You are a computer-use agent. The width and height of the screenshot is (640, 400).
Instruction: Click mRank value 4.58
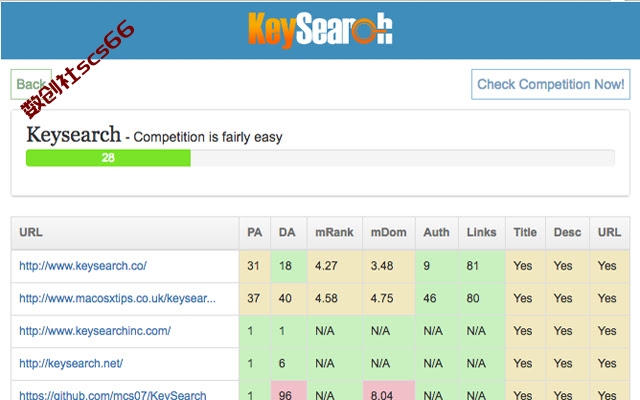point(326,298)
